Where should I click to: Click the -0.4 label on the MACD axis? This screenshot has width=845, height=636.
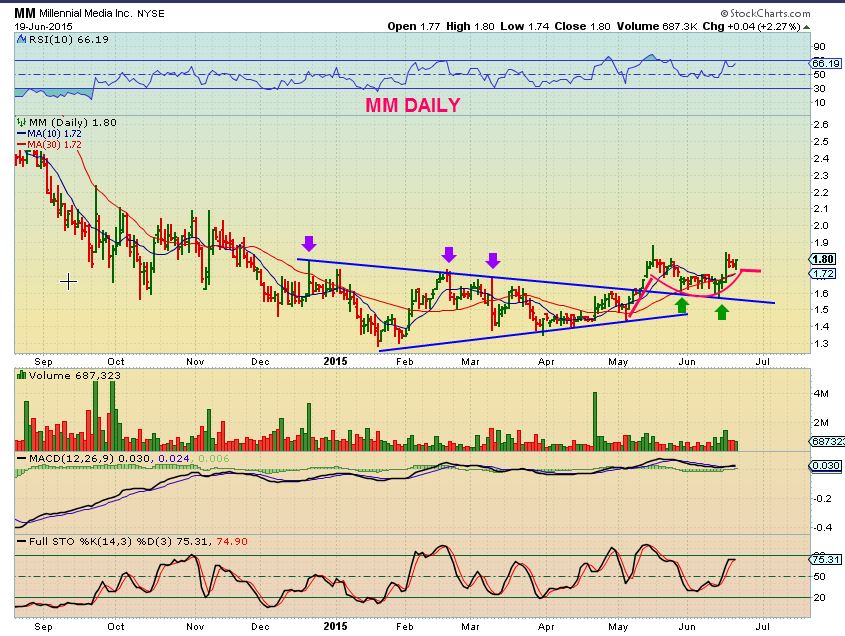tap(822, 528)
